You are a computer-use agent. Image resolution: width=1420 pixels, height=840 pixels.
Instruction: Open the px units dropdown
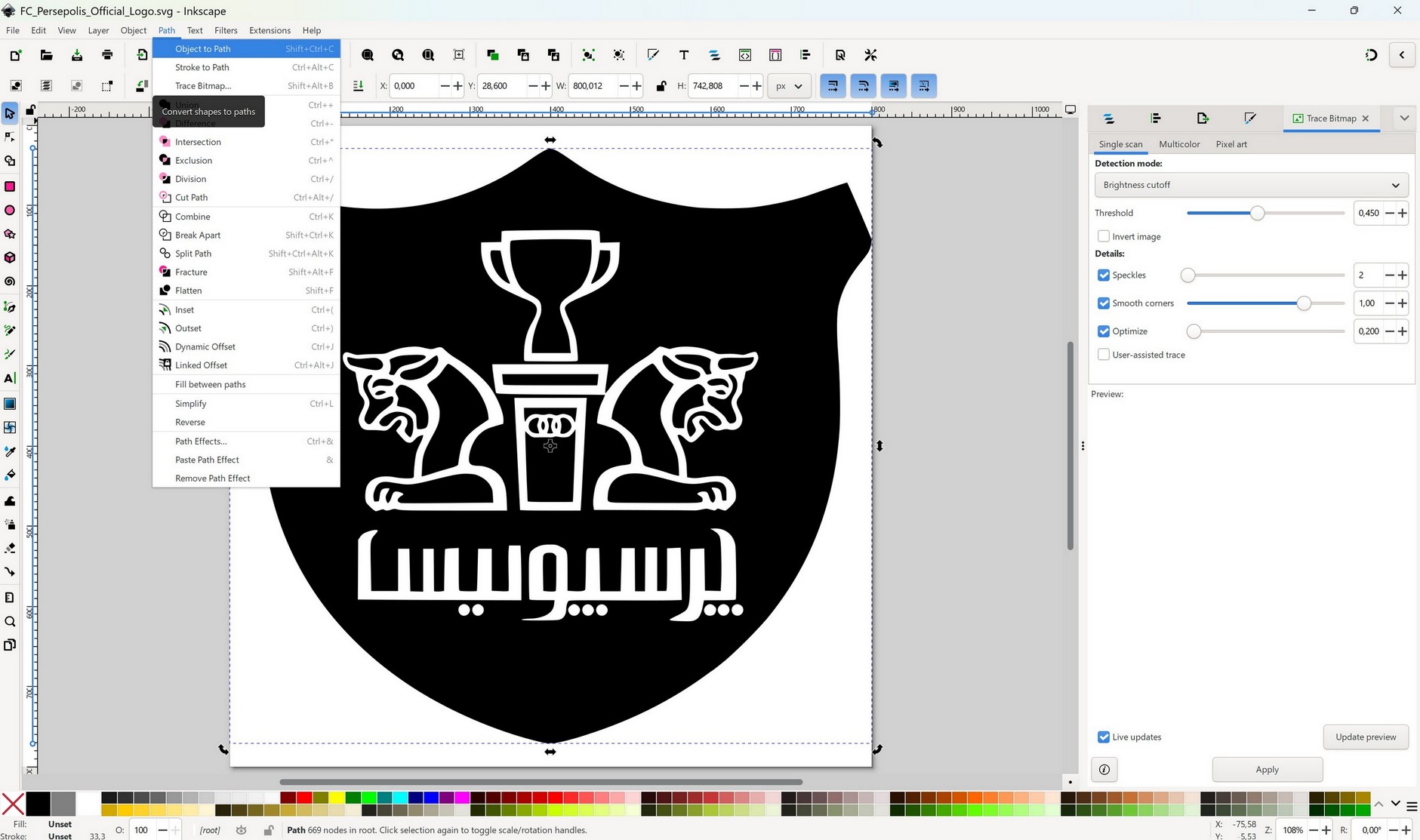coord(789,86)
